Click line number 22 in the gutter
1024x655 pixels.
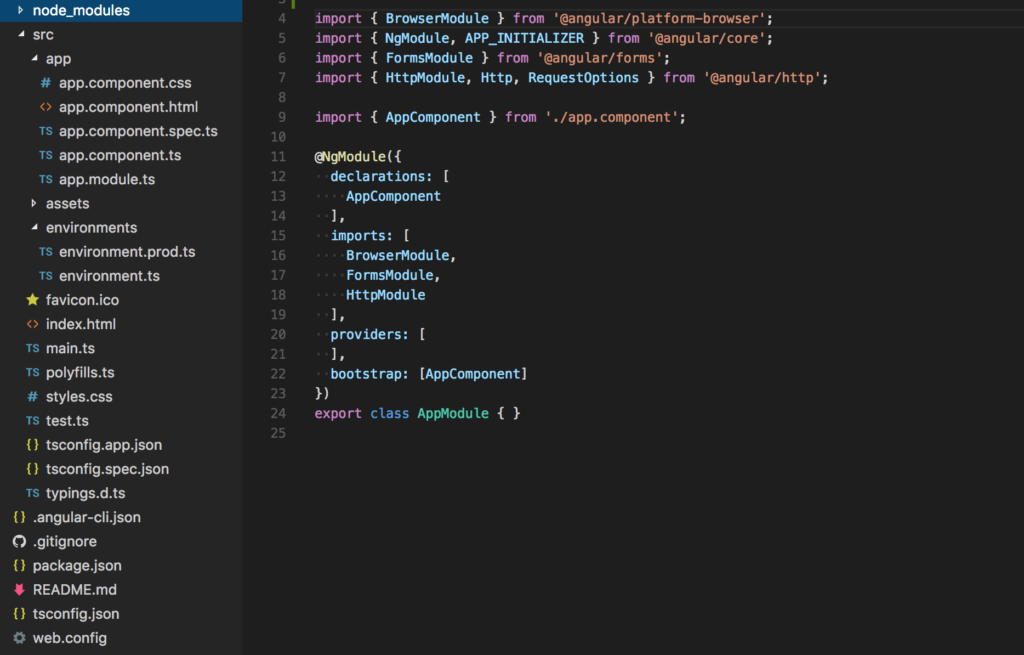pos(277,374)
